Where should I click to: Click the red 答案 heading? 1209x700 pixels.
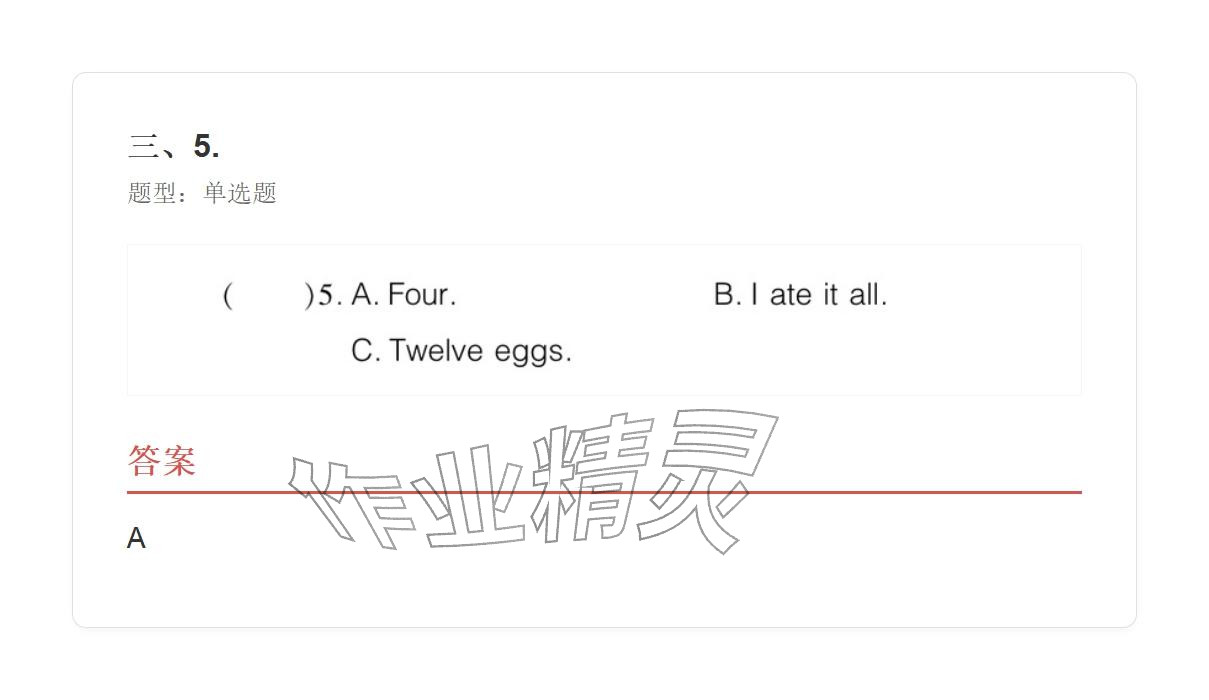161,461
